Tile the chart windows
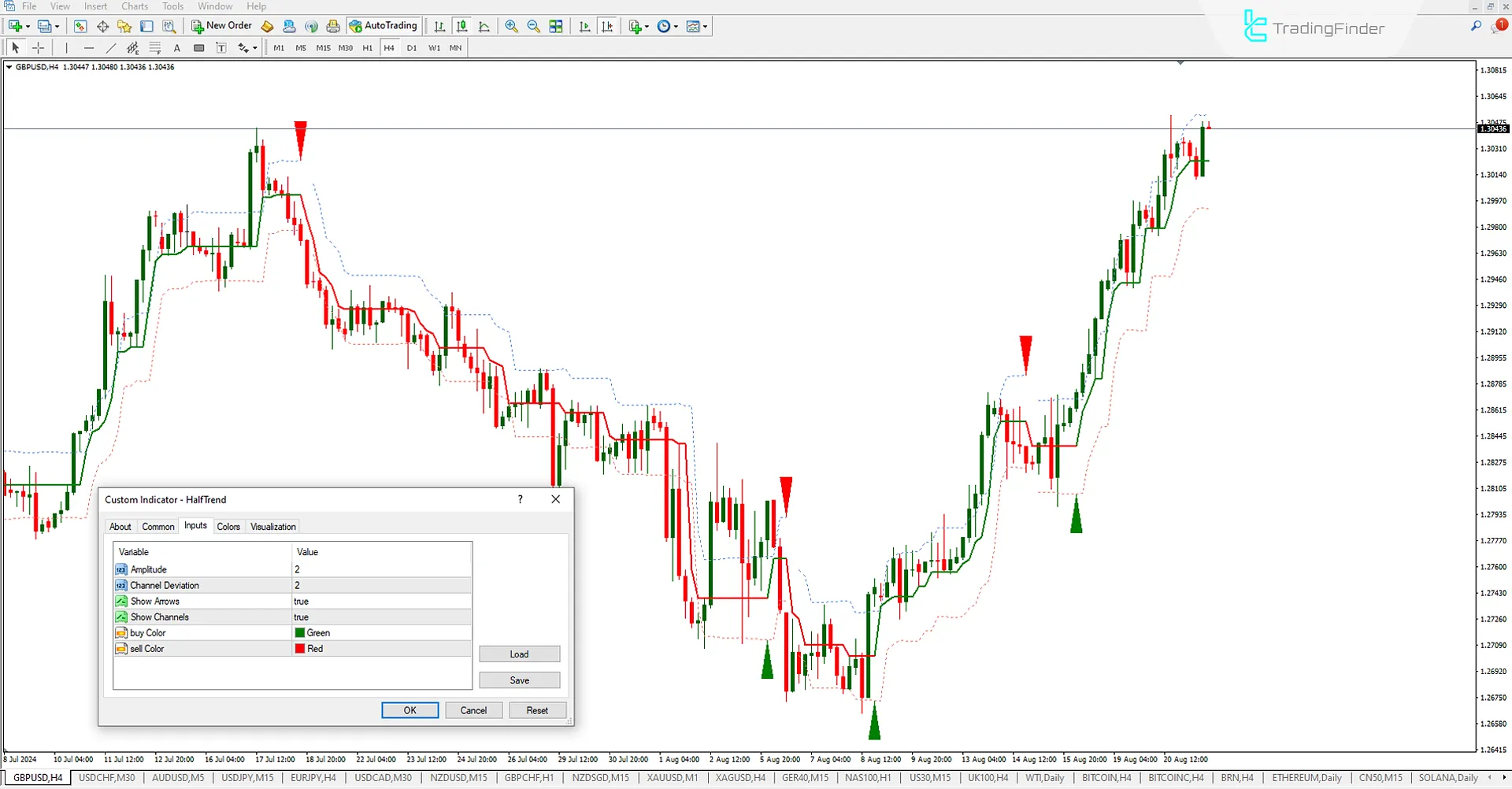Screen dimensions: 1512x789 click(x=556, y=26)
